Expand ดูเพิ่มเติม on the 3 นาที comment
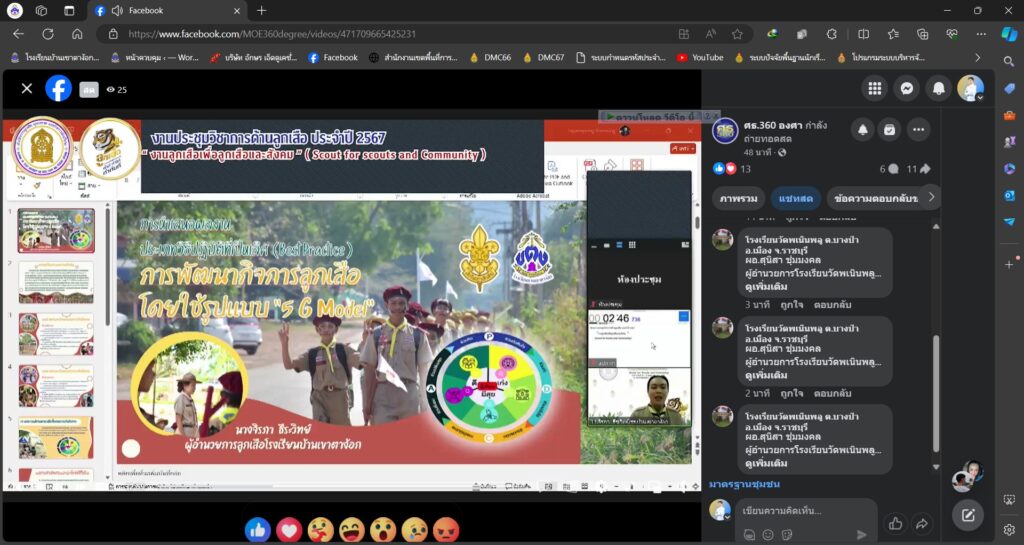The height and width of the screenshot is (545, 1024). (x=766, y=287)
